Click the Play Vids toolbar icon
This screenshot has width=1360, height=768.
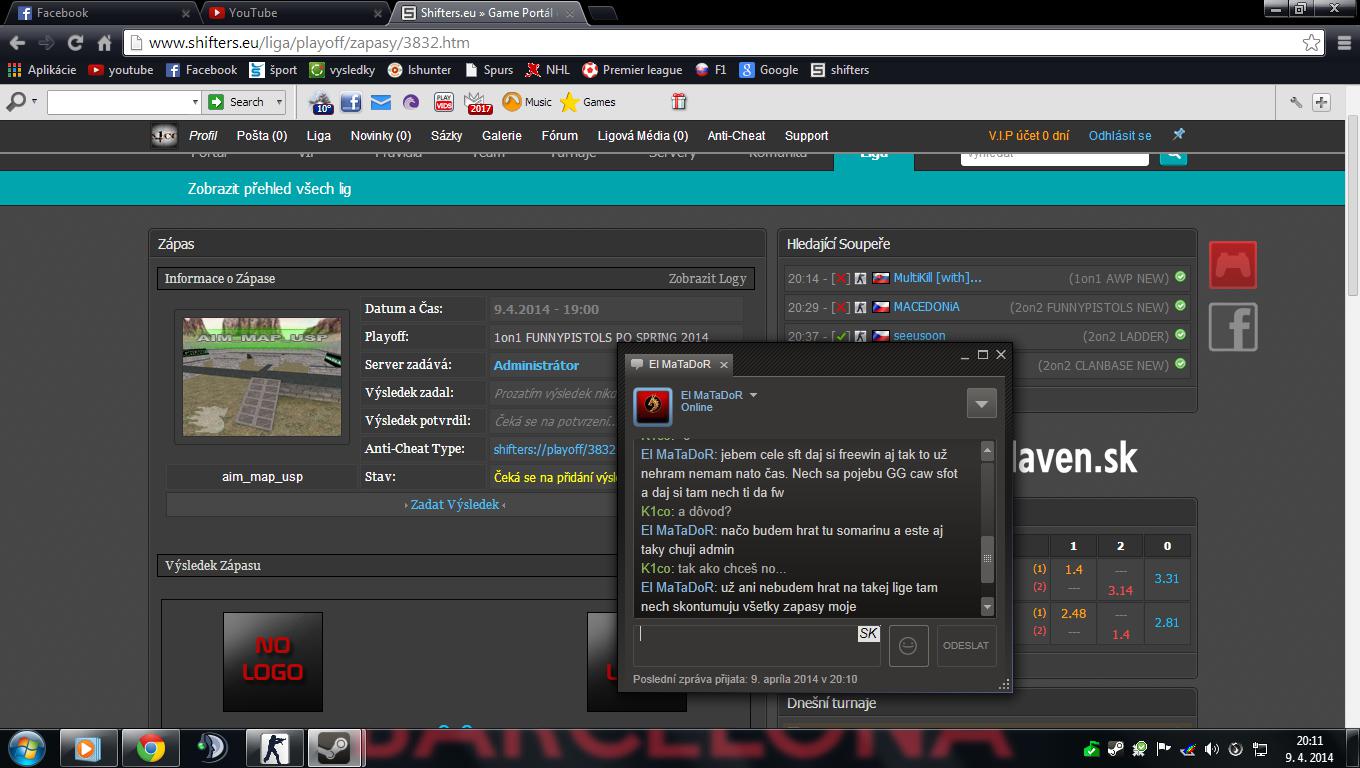(x=444, y=102)
